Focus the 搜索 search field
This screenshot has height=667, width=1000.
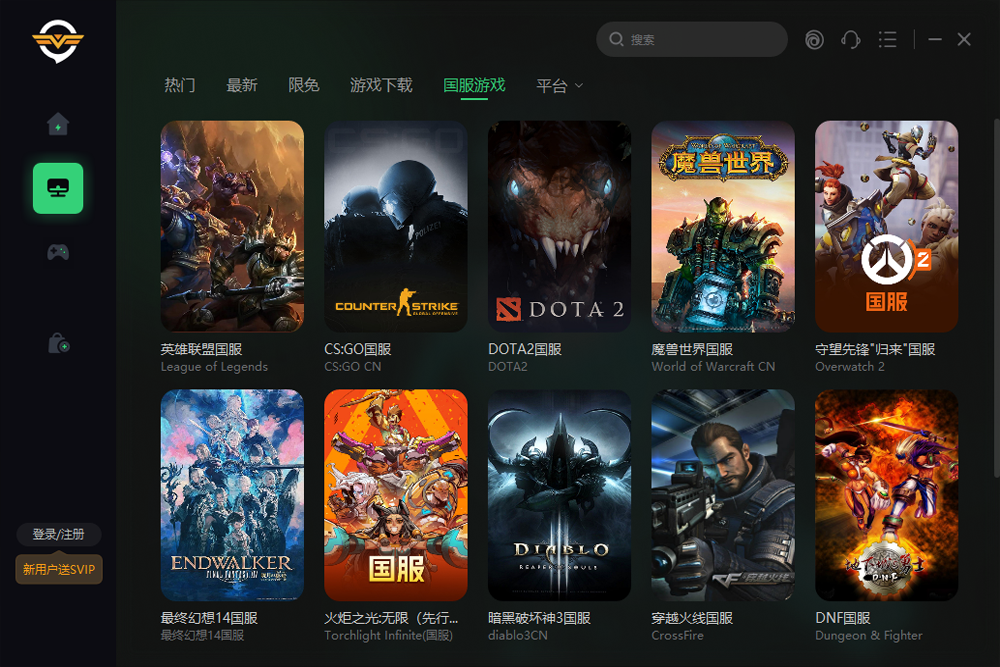[700, 39]
